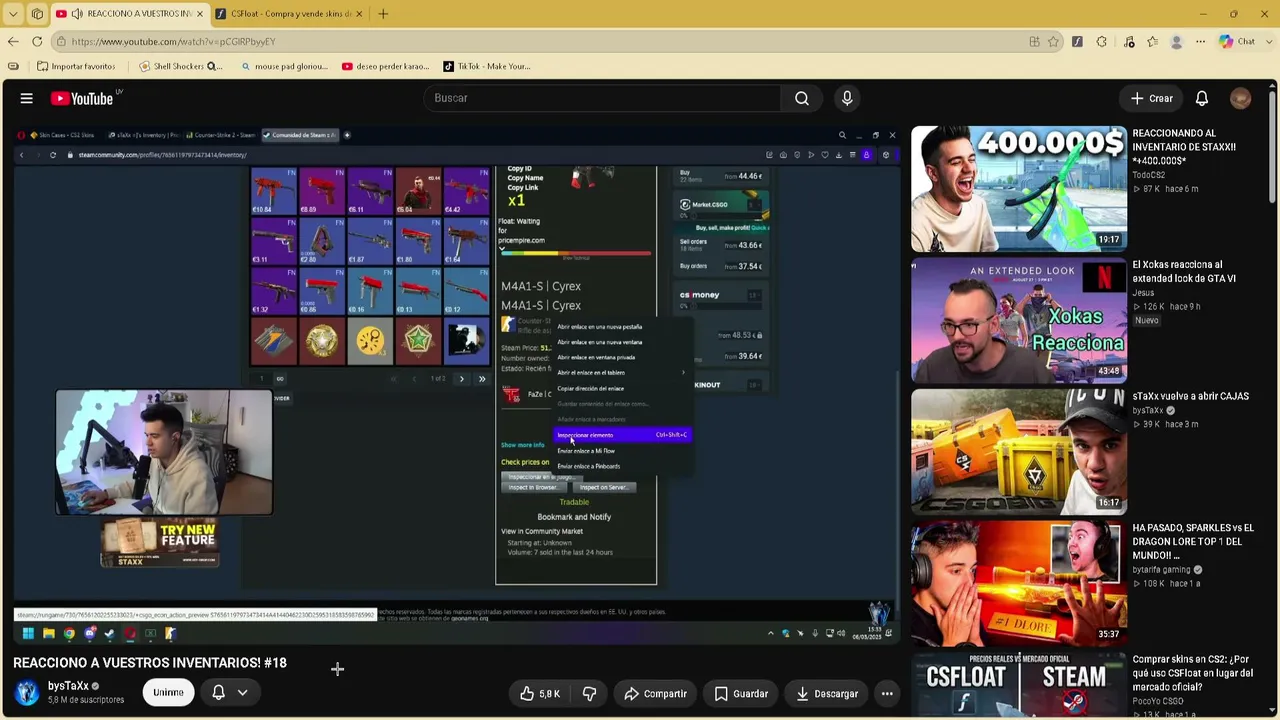
Task: Like the video with thumbs up
Action: click(x=540, y=693)
